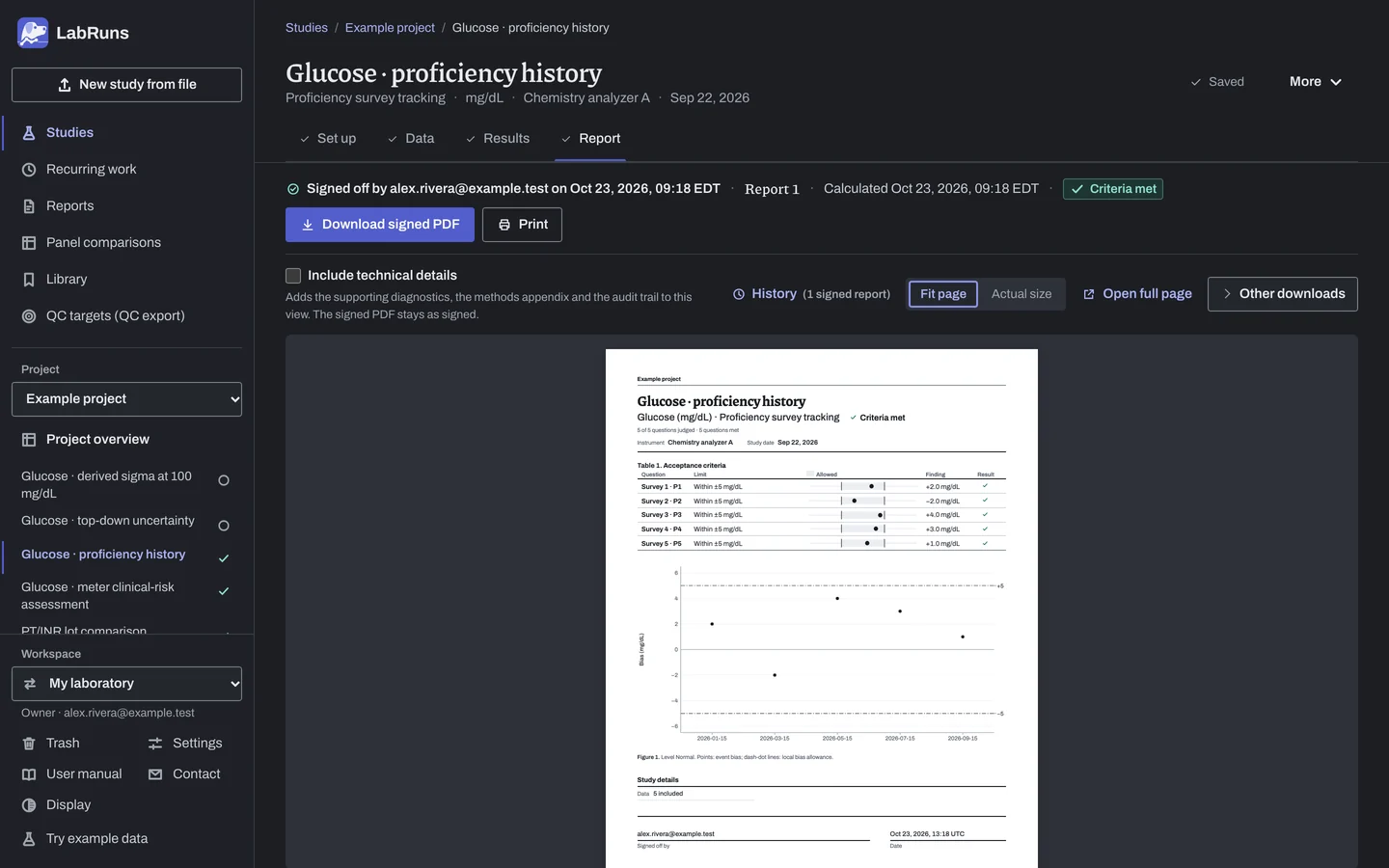Click the Settings link
Viewport: 1389px width, 868px height.
[x=185, y=744]
